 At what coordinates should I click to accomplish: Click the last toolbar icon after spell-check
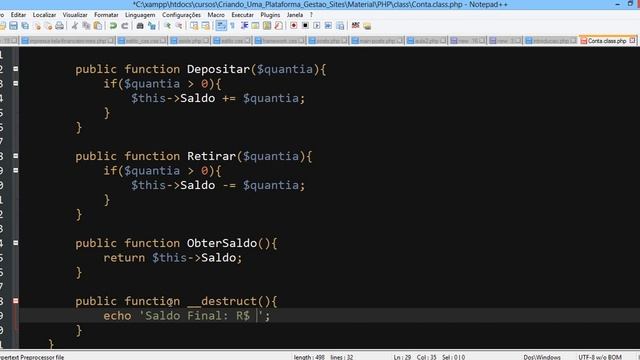point(367,26)
